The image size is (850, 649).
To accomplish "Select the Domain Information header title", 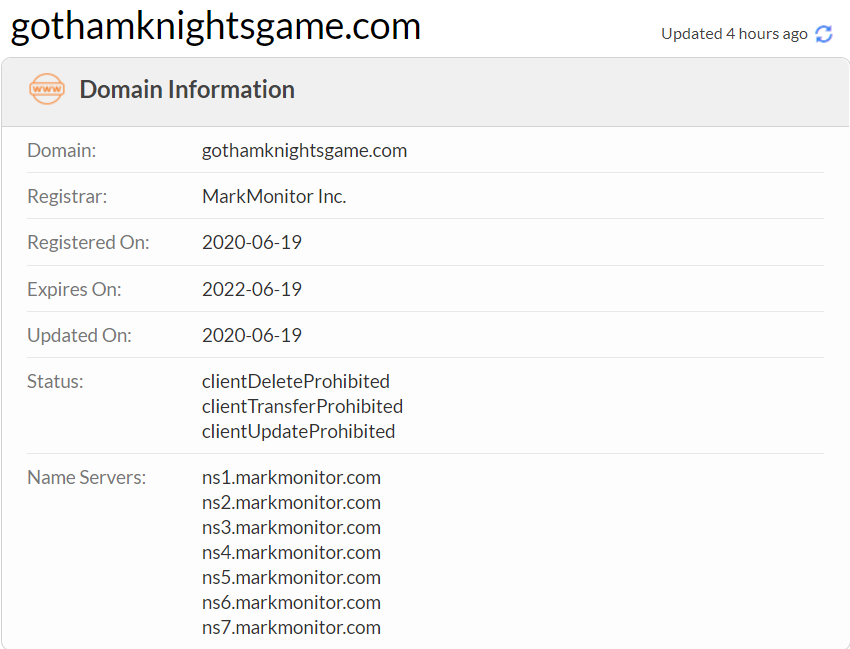I will [x=187, y=89].
